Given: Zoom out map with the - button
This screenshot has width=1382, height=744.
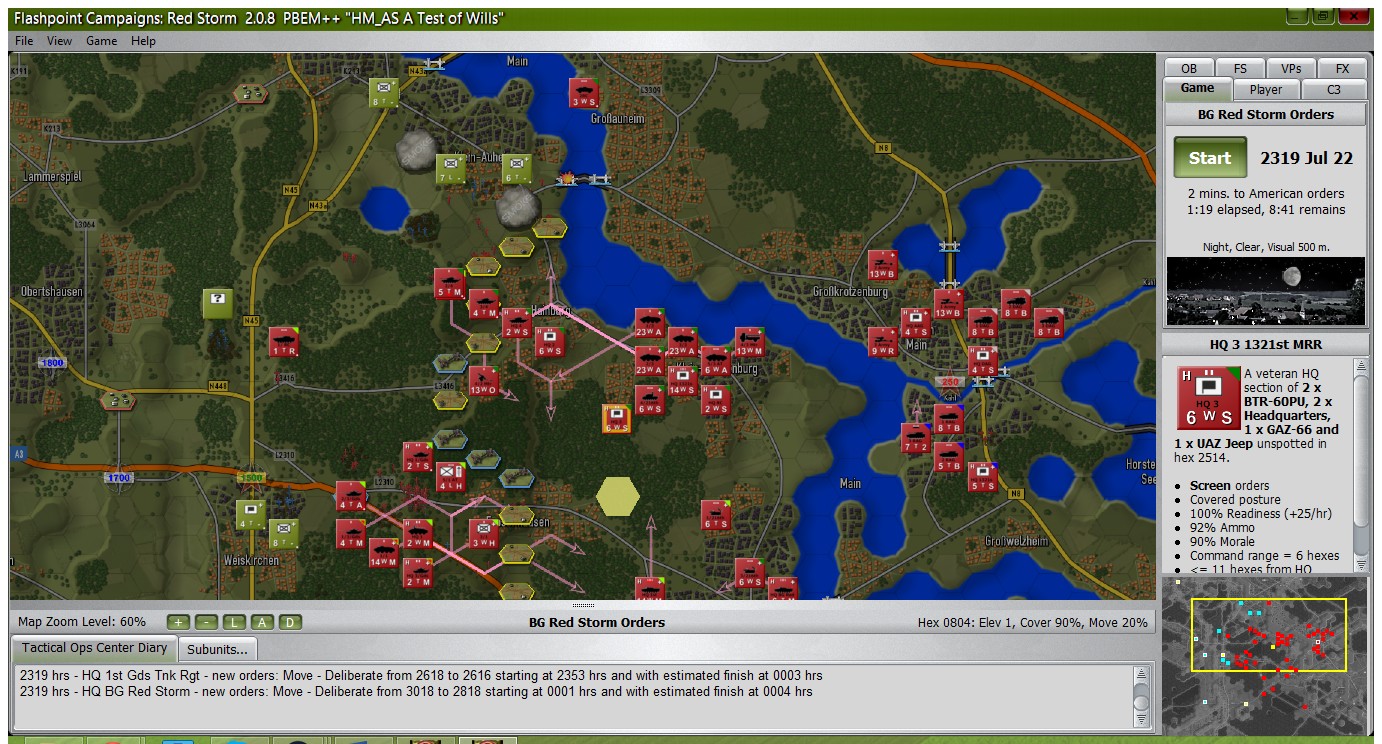Looking at the screenshot, I should 205,622.
